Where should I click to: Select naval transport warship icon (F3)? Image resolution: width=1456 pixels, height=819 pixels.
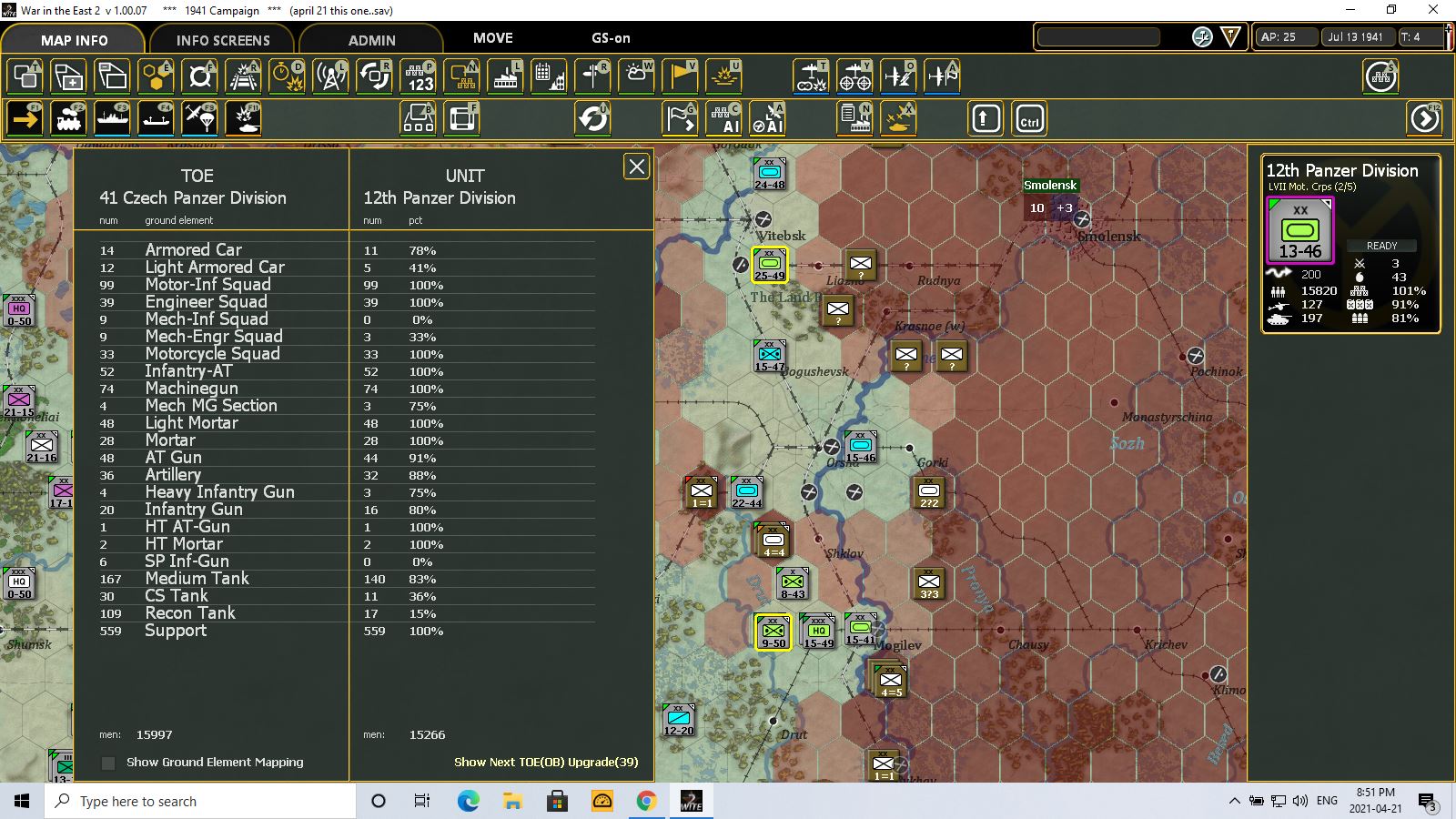pos(113,118)
